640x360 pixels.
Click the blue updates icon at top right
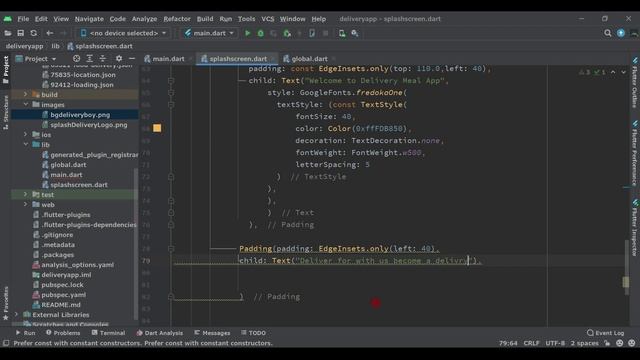tap(621, 33)
